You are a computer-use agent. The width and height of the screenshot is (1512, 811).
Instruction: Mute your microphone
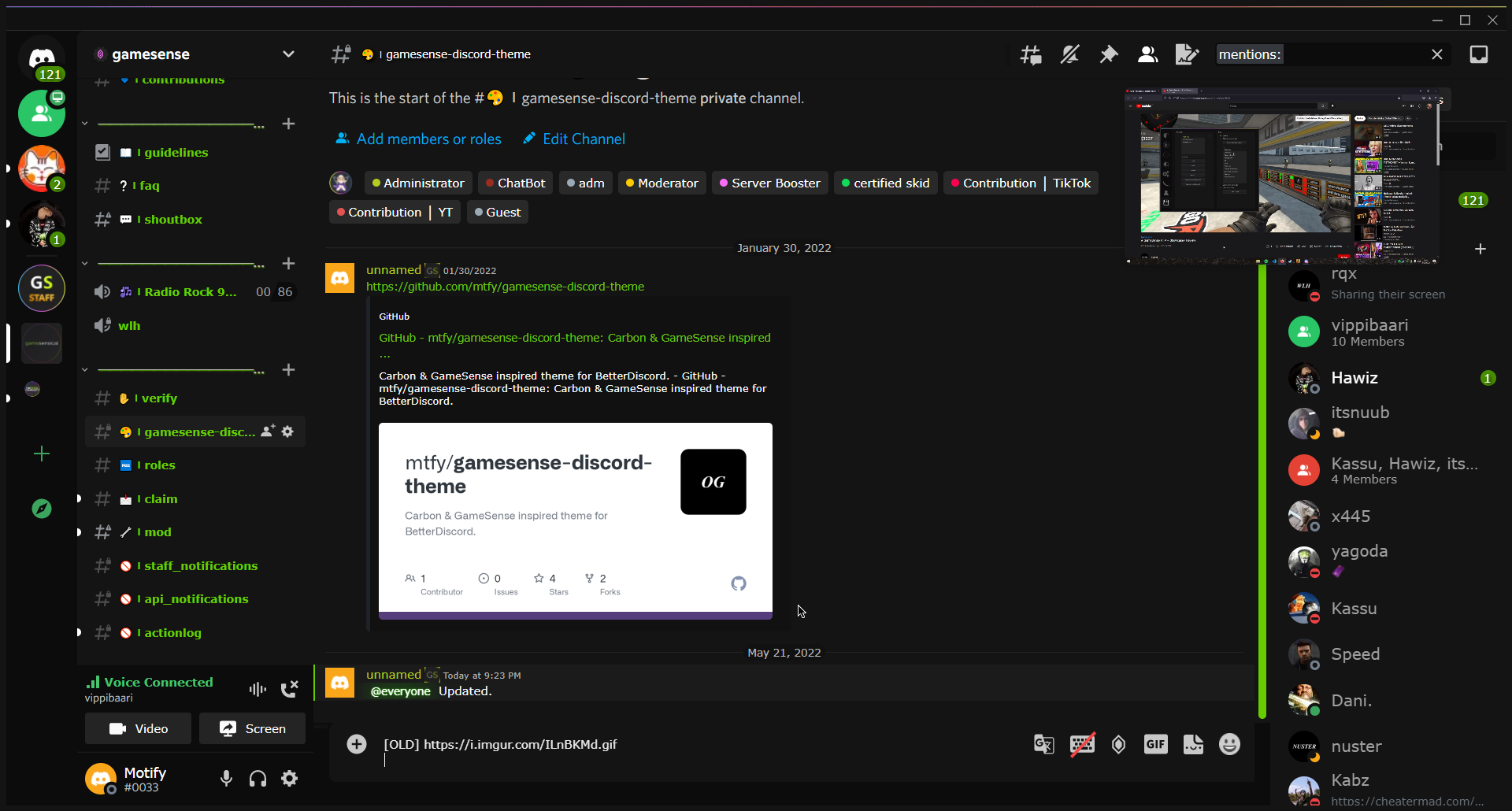pyautogui.click(x=226, y=778)
